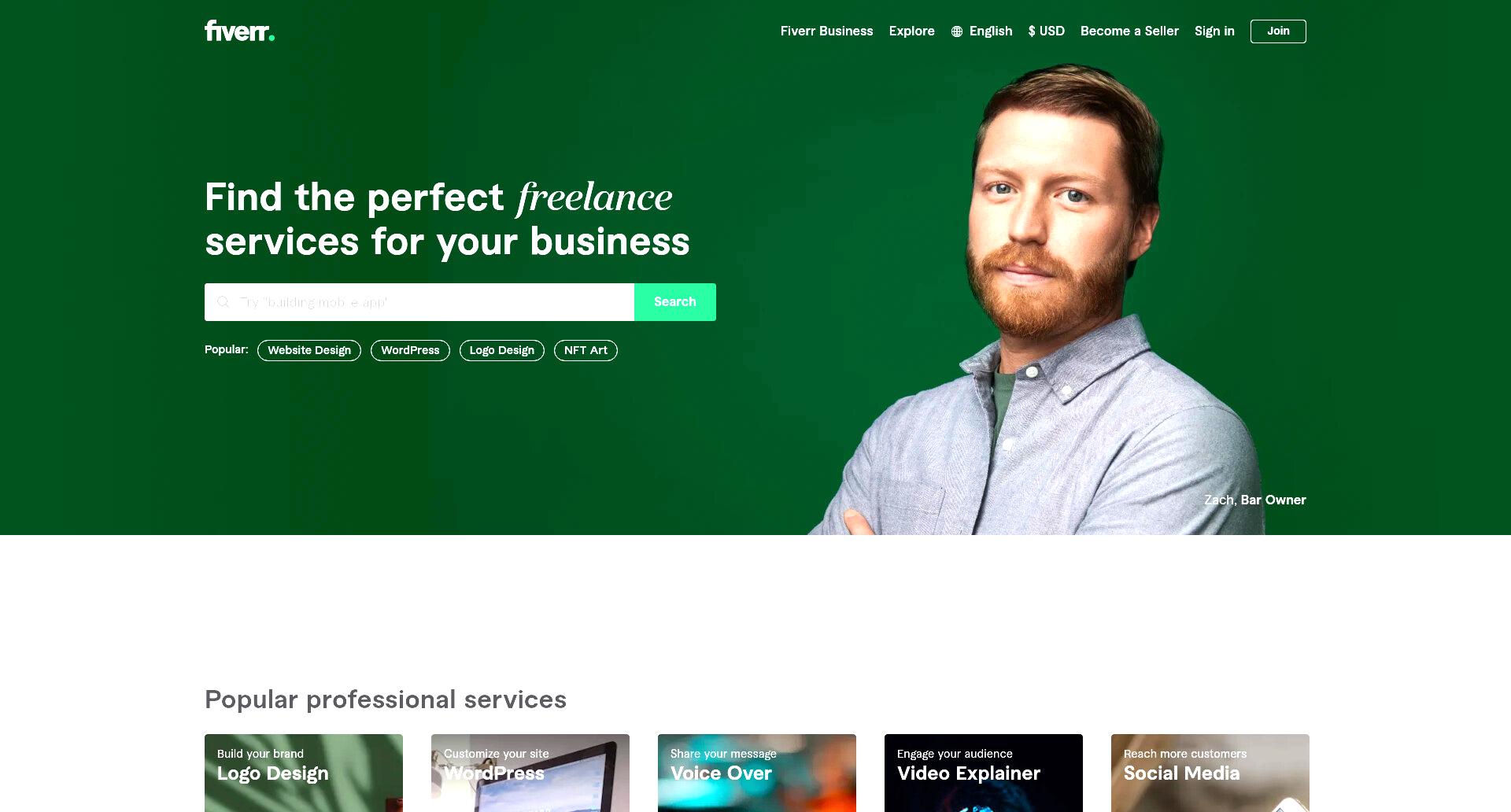This screenshot has height=812, width=1511.
Task: Open the Logo Design service card
Action: click(304, 773)
